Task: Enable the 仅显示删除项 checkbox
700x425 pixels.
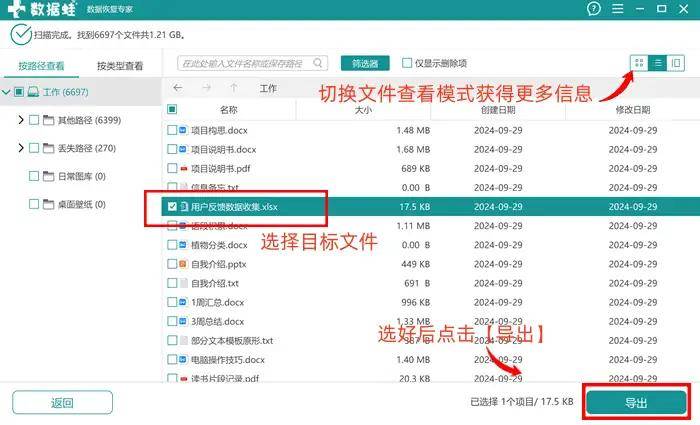Action: (406, 63)
